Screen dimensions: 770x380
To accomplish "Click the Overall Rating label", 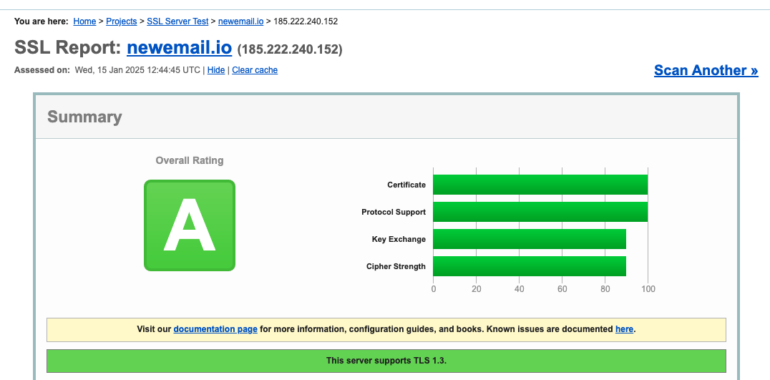I will tap(190, 161).
